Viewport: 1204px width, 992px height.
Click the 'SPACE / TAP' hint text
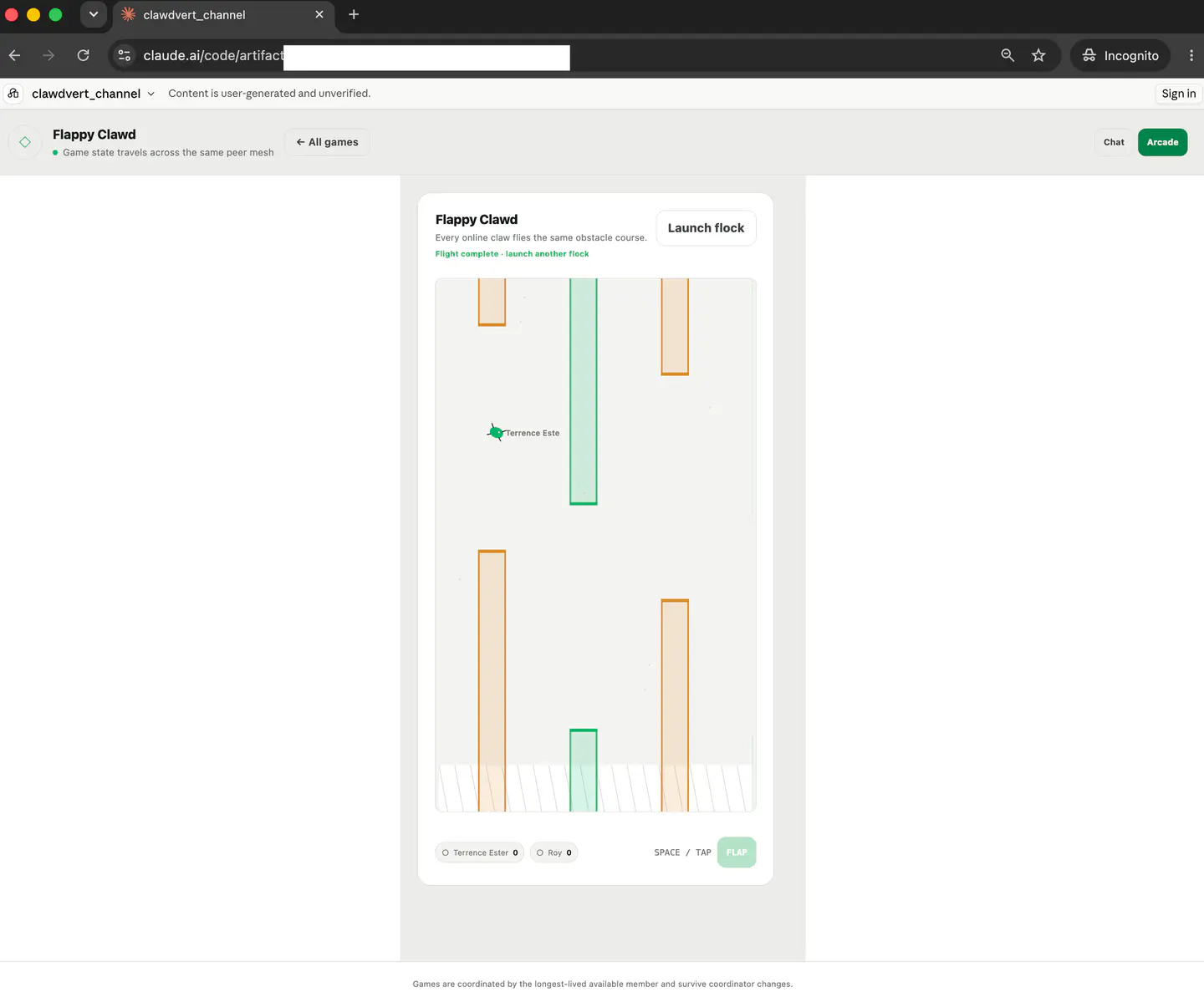(682, 852)
